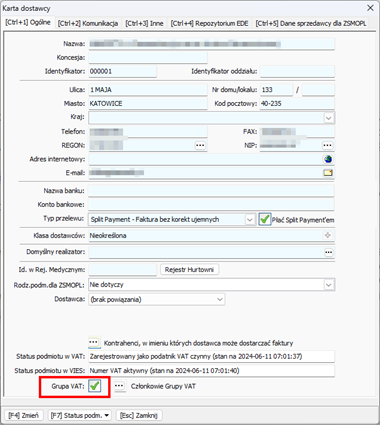
Task: Open the Domyślny realizator ellipsis button
Action: (329, 252)
